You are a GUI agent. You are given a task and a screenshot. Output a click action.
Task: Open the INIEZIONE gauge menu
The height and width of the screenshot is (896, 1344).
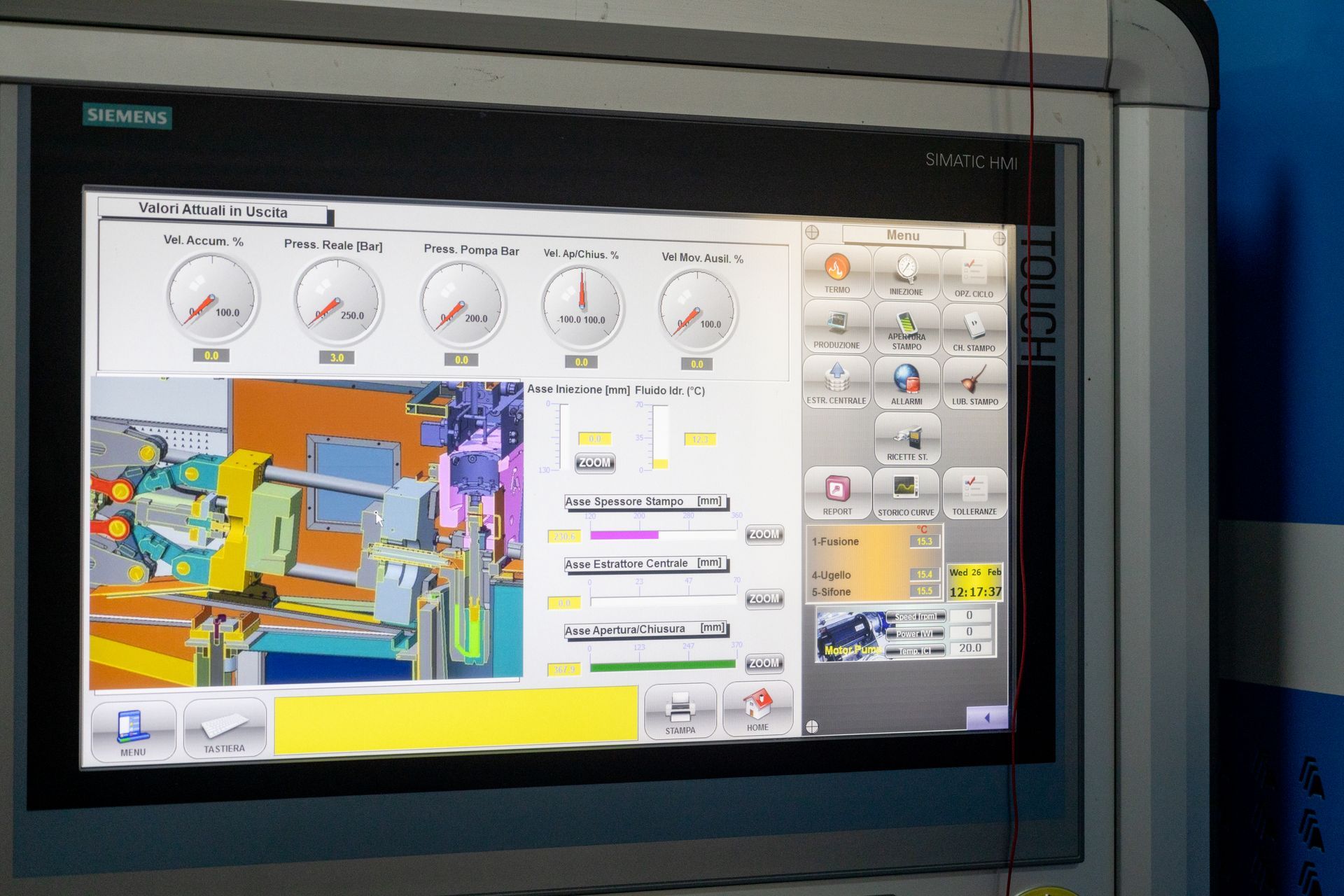[x=906, y=273]
